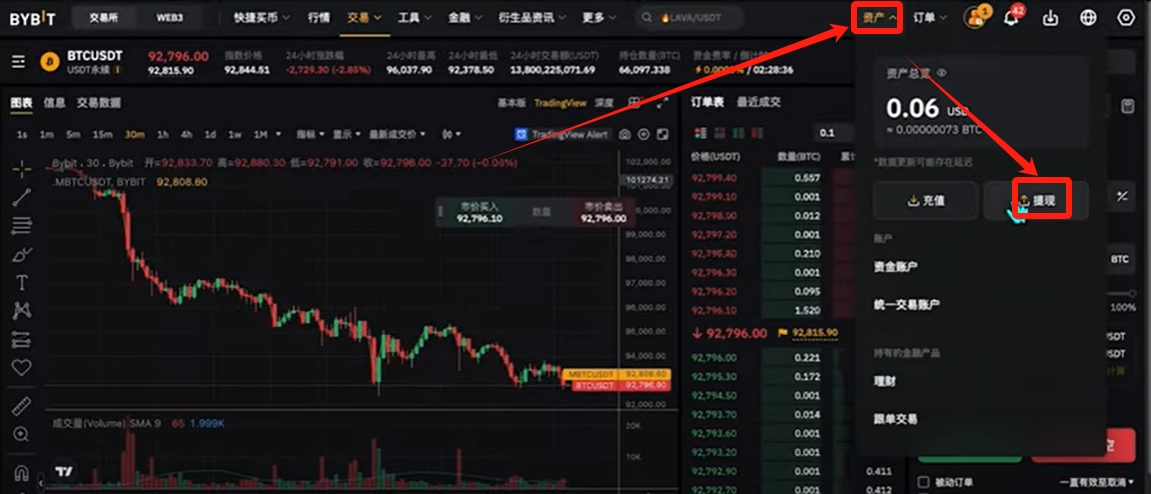Image resolution: width=1151 pixels, height=494 pixels.
Task: Switch to the 最近成交 tab
Action: click(759, 102)
